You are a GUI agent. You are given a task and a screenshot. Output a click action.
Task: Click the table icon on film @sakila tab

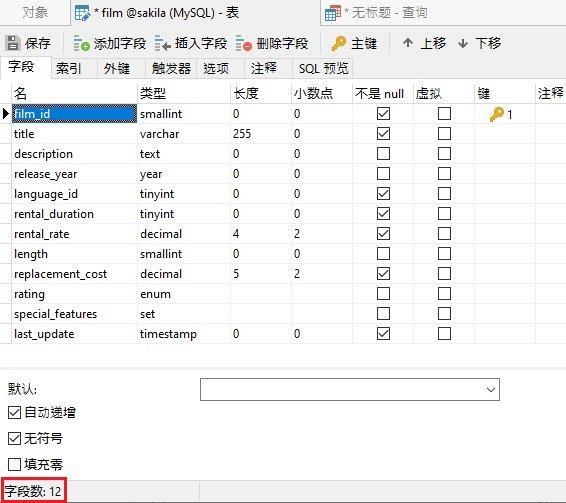83,13
